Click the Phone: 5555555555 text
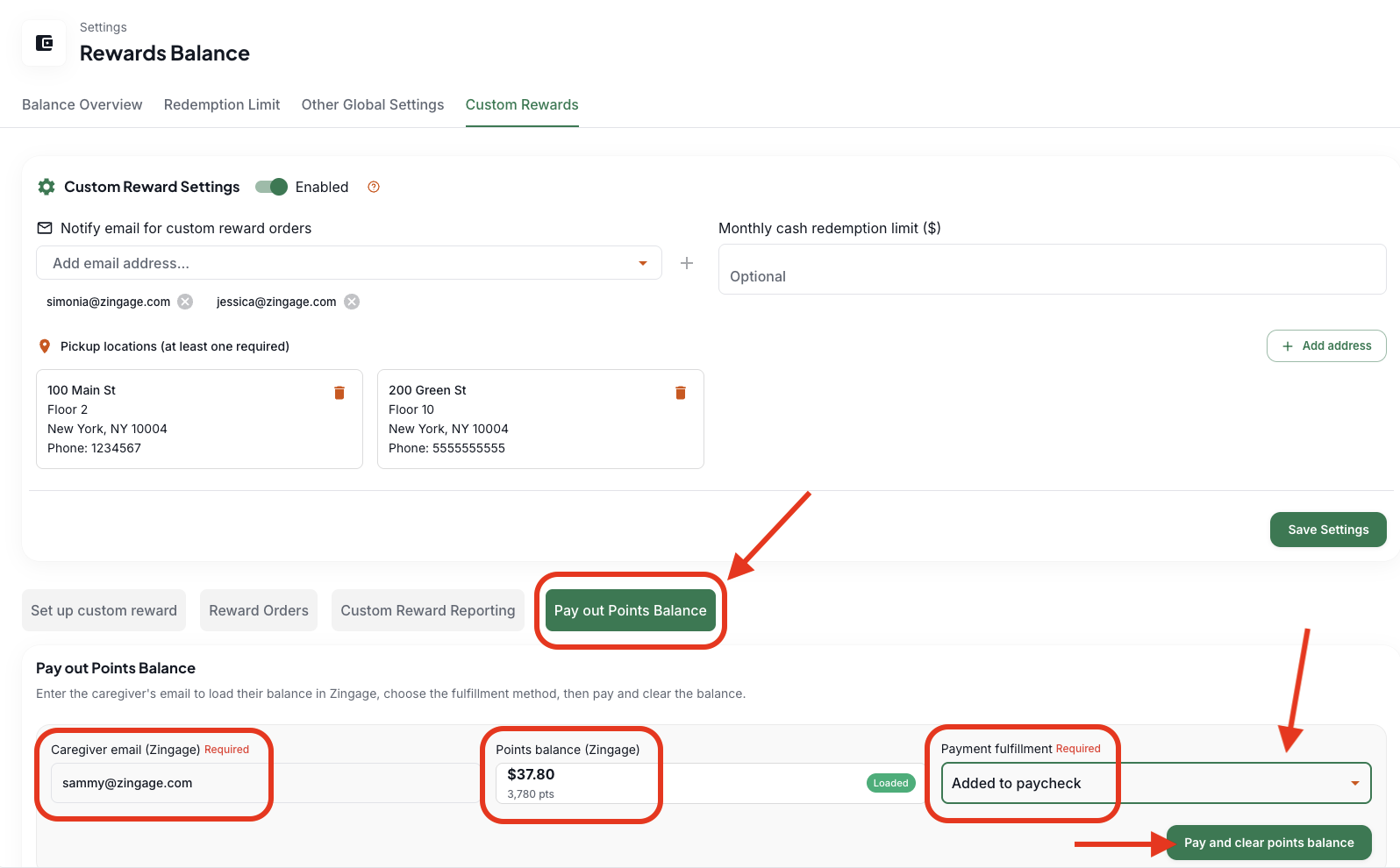The height and width of the screenshot is (868, 1400). [446, 448]
